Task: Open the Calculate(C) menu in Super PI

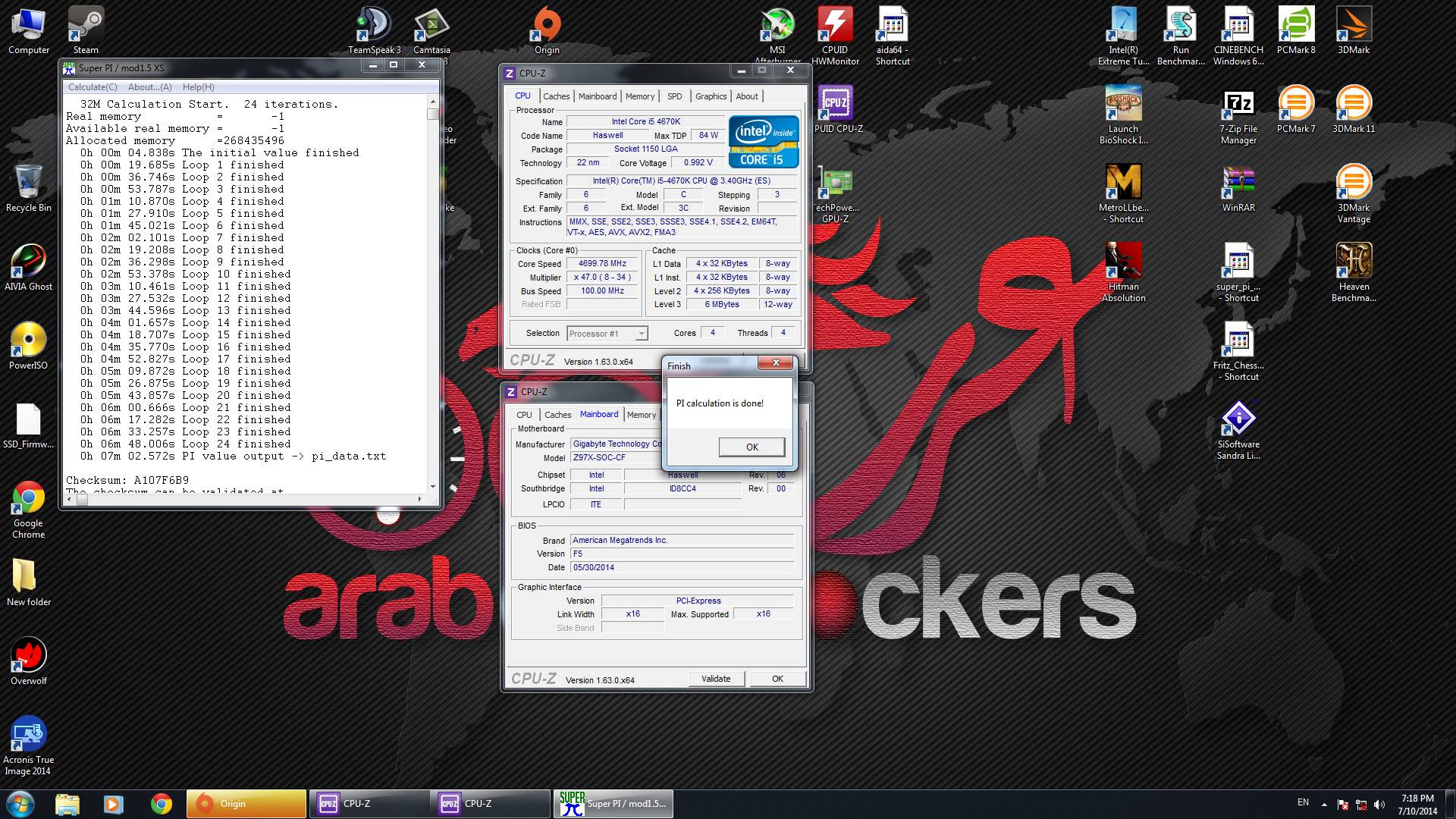Action: 93,87
